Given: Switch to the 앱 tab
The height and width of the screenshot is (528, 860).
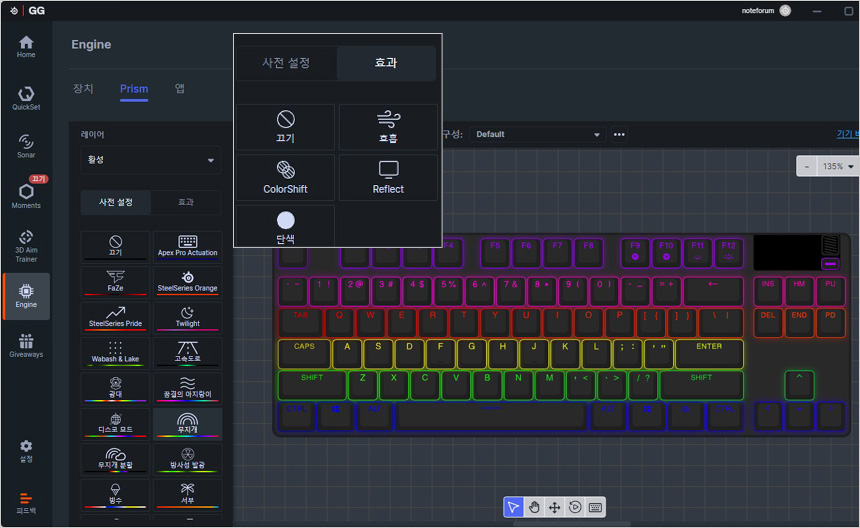Looking at the screenshot, I should pyautogui.click(x=180, y=89).
